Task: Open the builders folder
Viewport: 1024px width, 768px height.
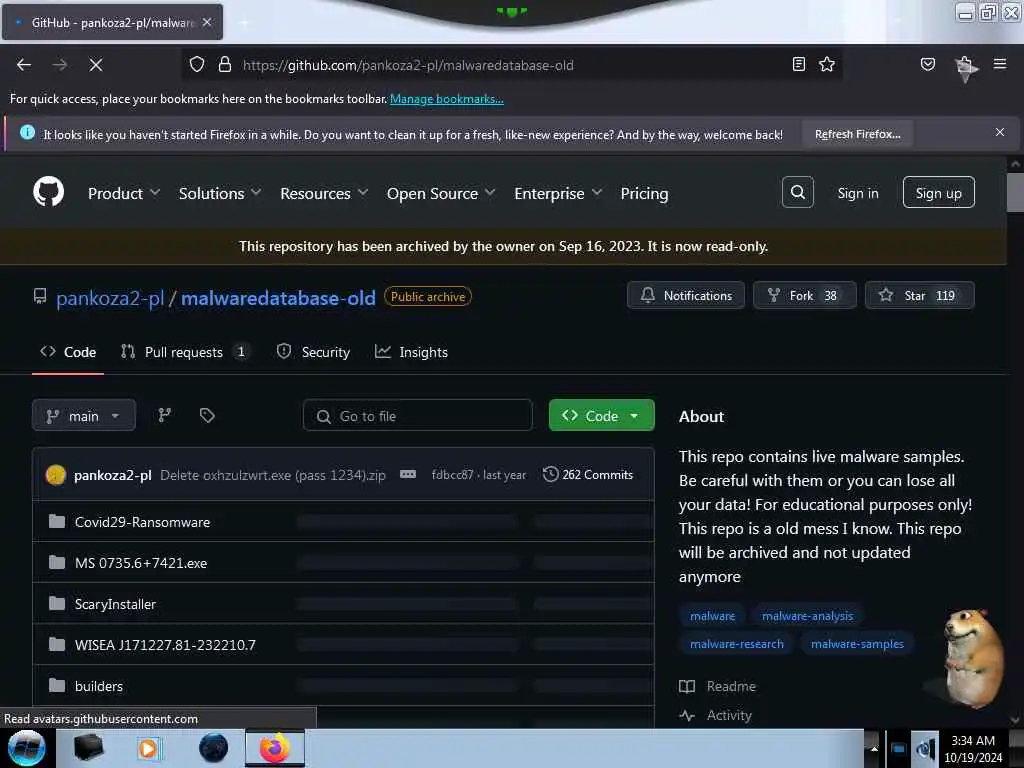Action: pyautogui.click(x=99, y=686)
